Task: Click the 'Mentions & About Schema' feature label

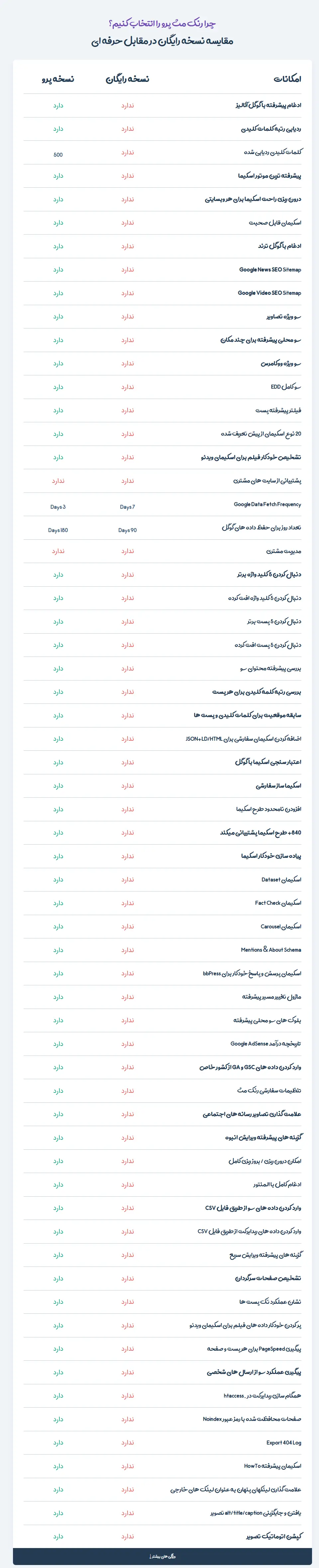Action: click(271, 950)
